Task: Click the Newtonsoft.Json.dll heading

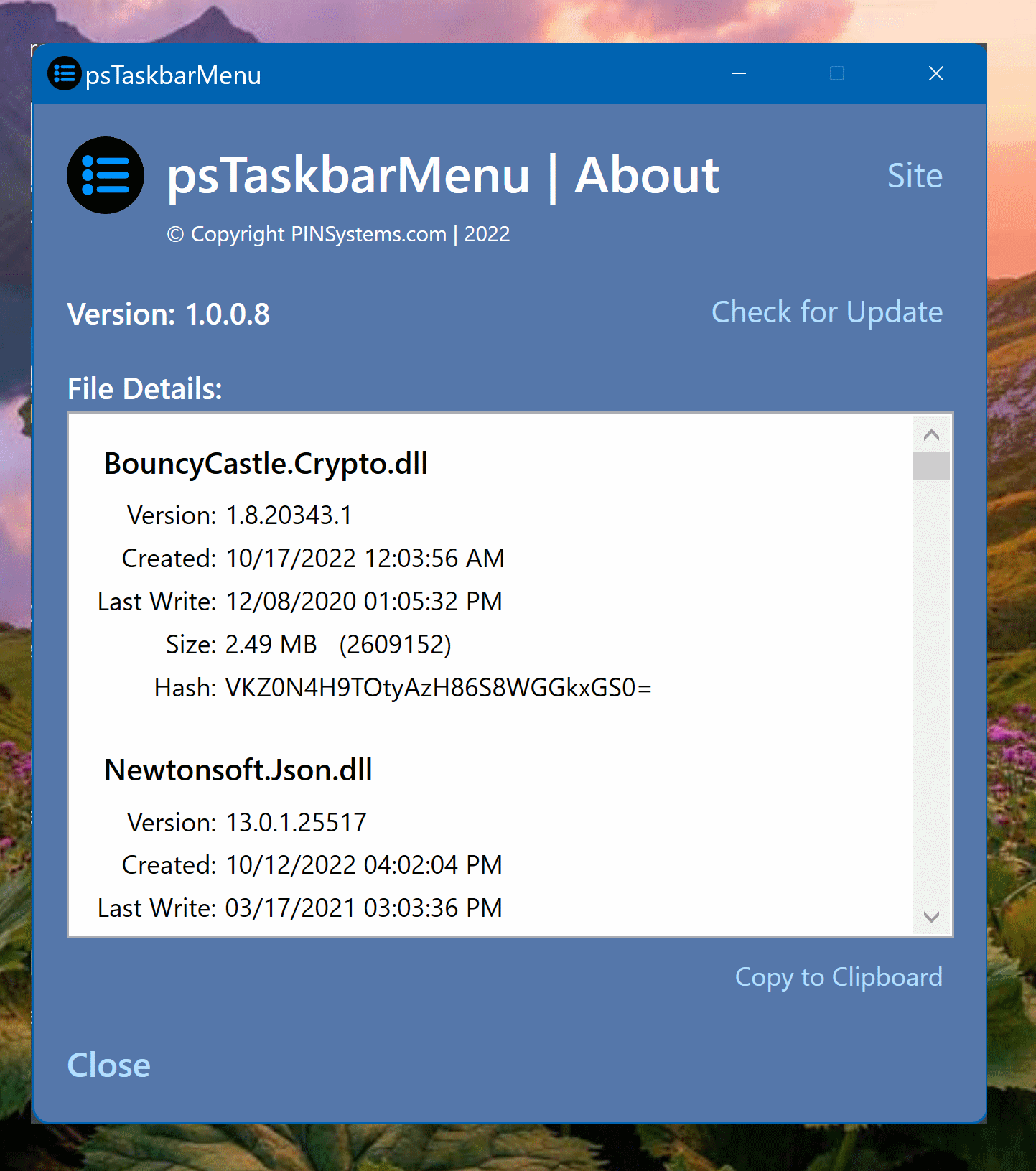Action: [x=238, y=770]
